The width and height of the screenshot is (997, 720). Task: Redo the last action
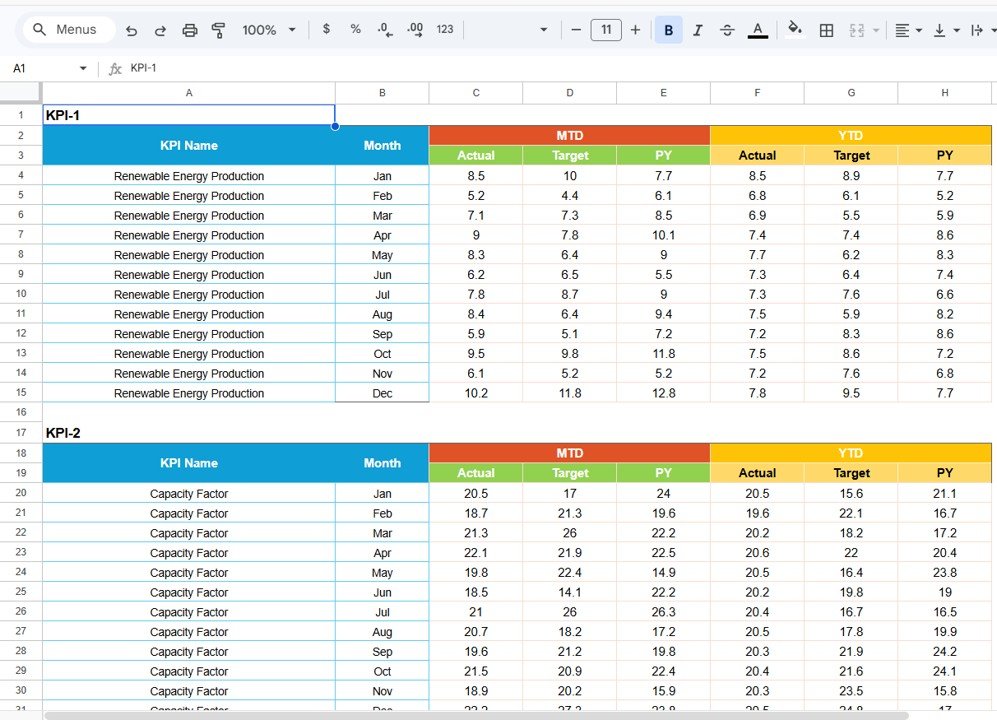tap(160, 30)
